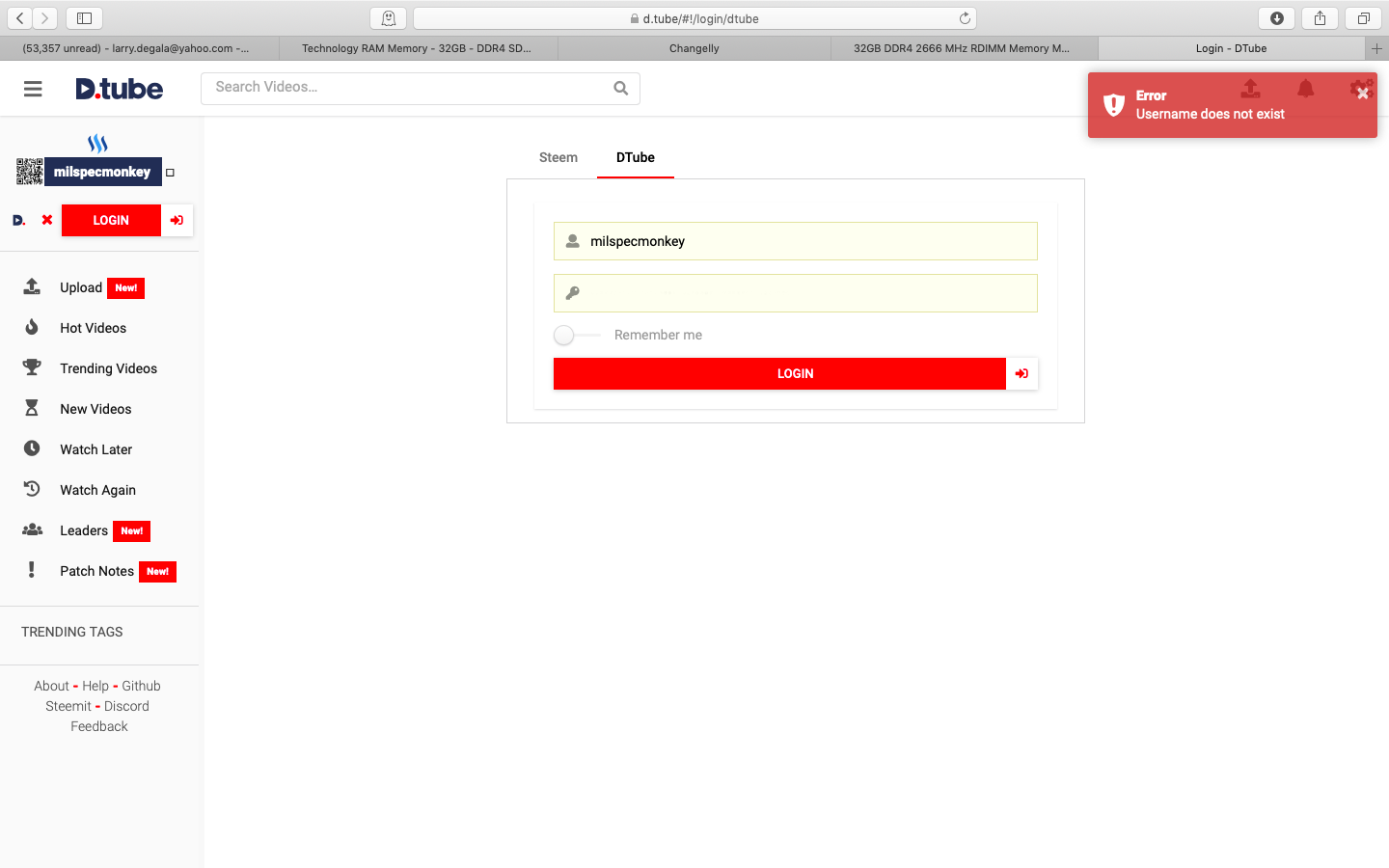Open a new browser tab
The width and height of the screenshot is (1389, 868).
coord(1376,48)
